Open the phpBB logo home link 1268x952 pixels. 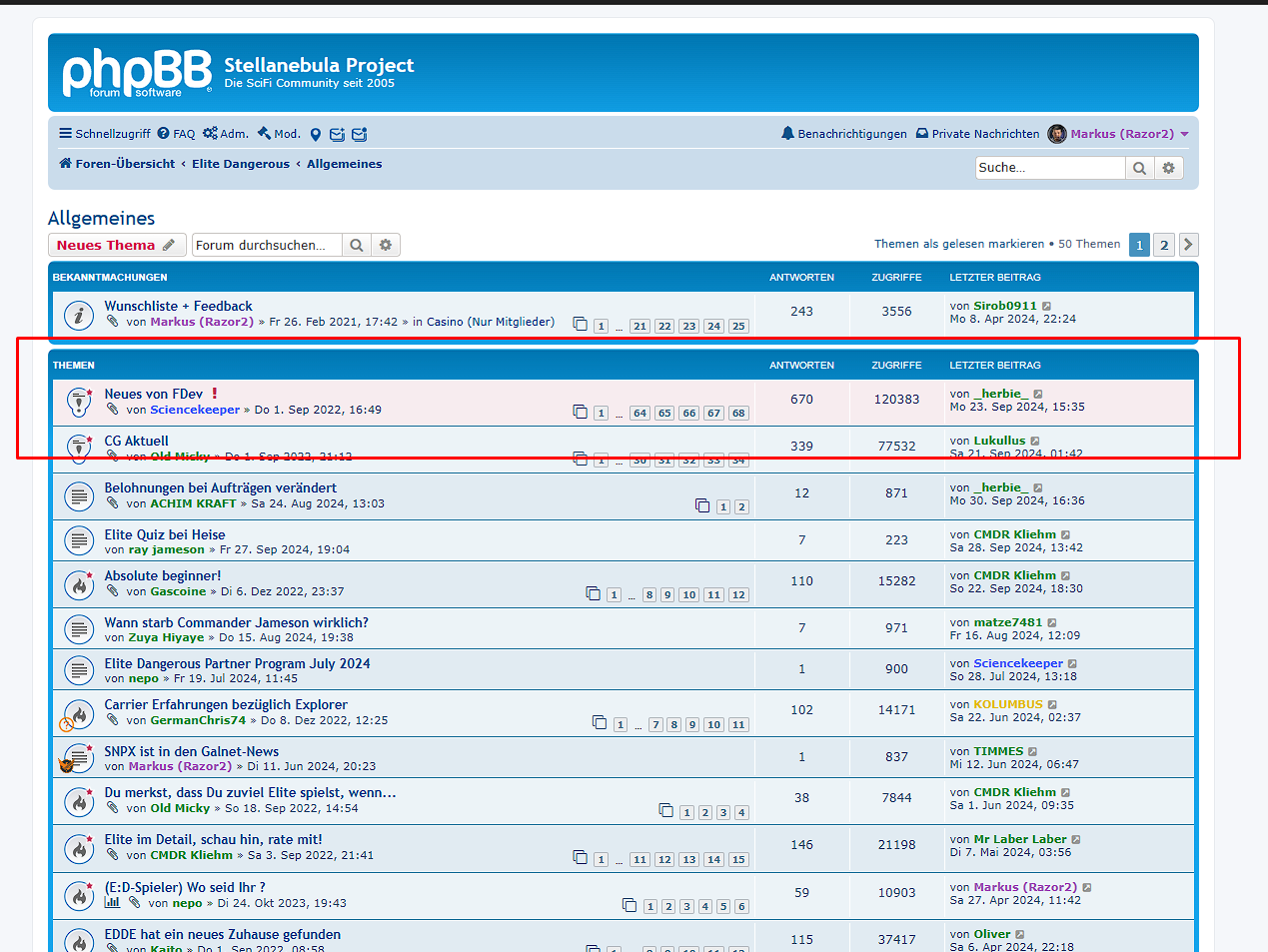137,72
